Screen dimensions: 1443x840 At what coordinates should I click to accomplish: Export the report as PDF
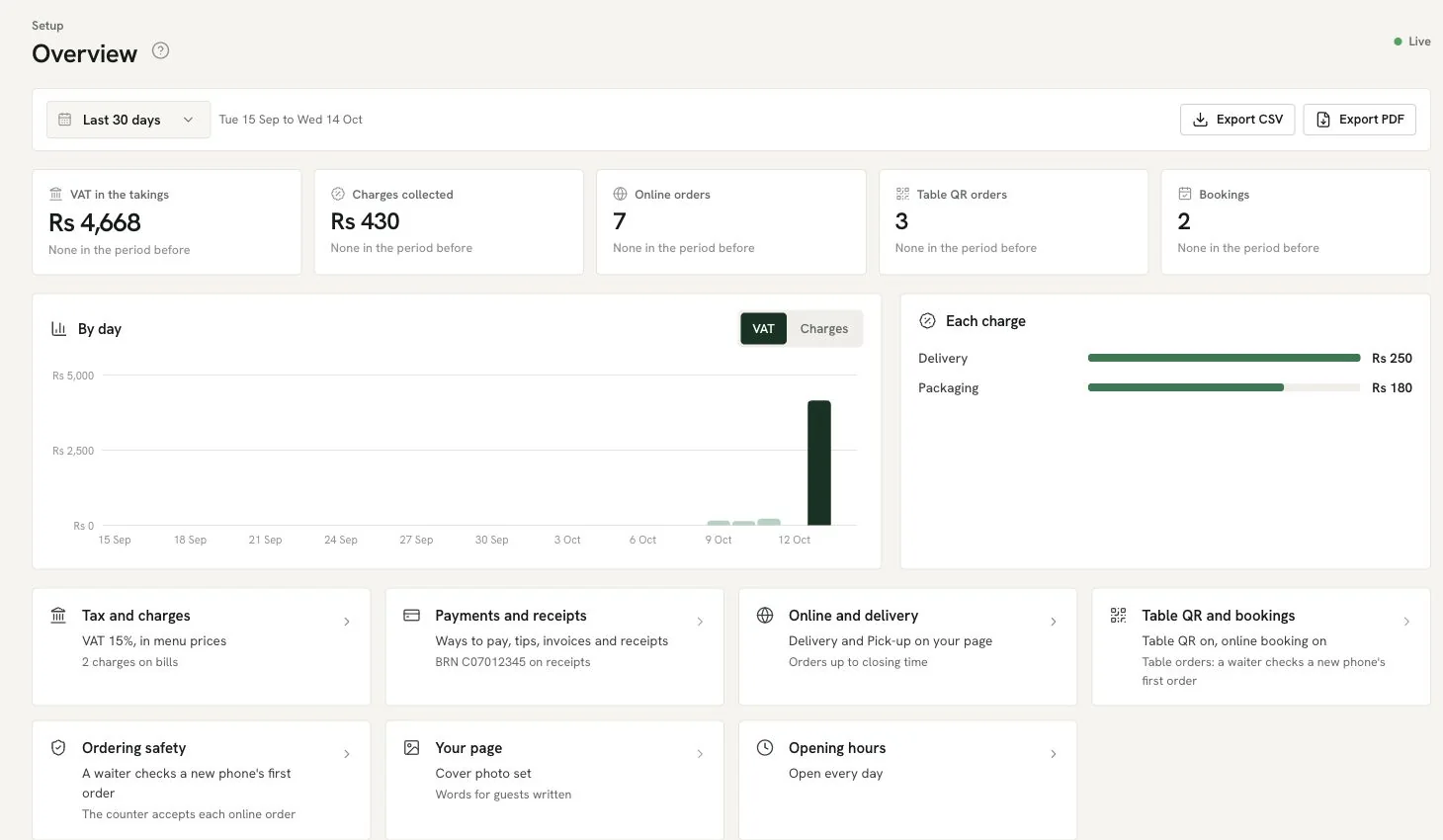pos(1360,120)
